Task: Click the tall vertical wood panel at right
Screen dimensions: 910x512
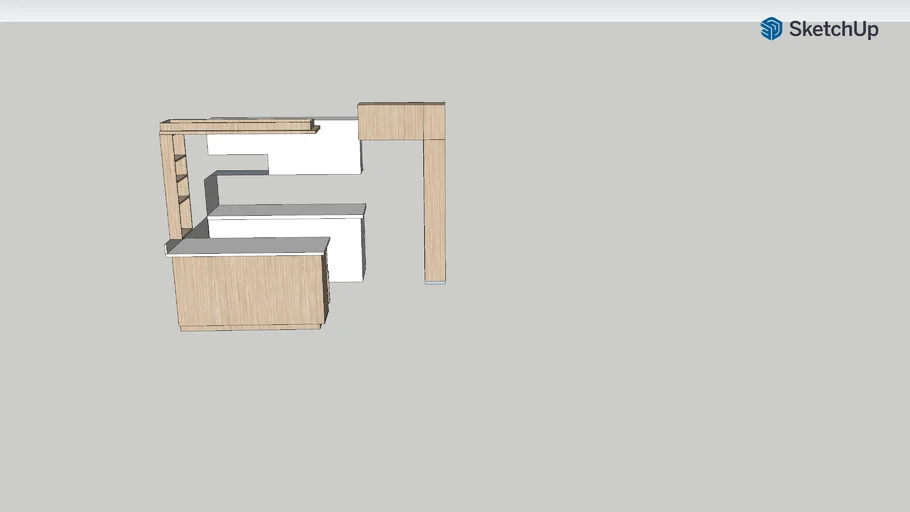Action: (434, 210)
